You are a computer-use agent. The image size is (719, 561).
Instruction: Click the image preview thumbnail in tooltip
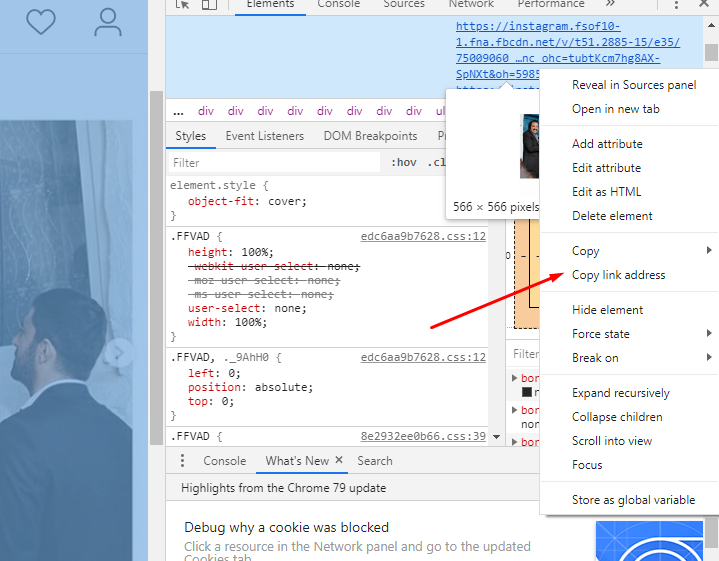coord(529,146)
